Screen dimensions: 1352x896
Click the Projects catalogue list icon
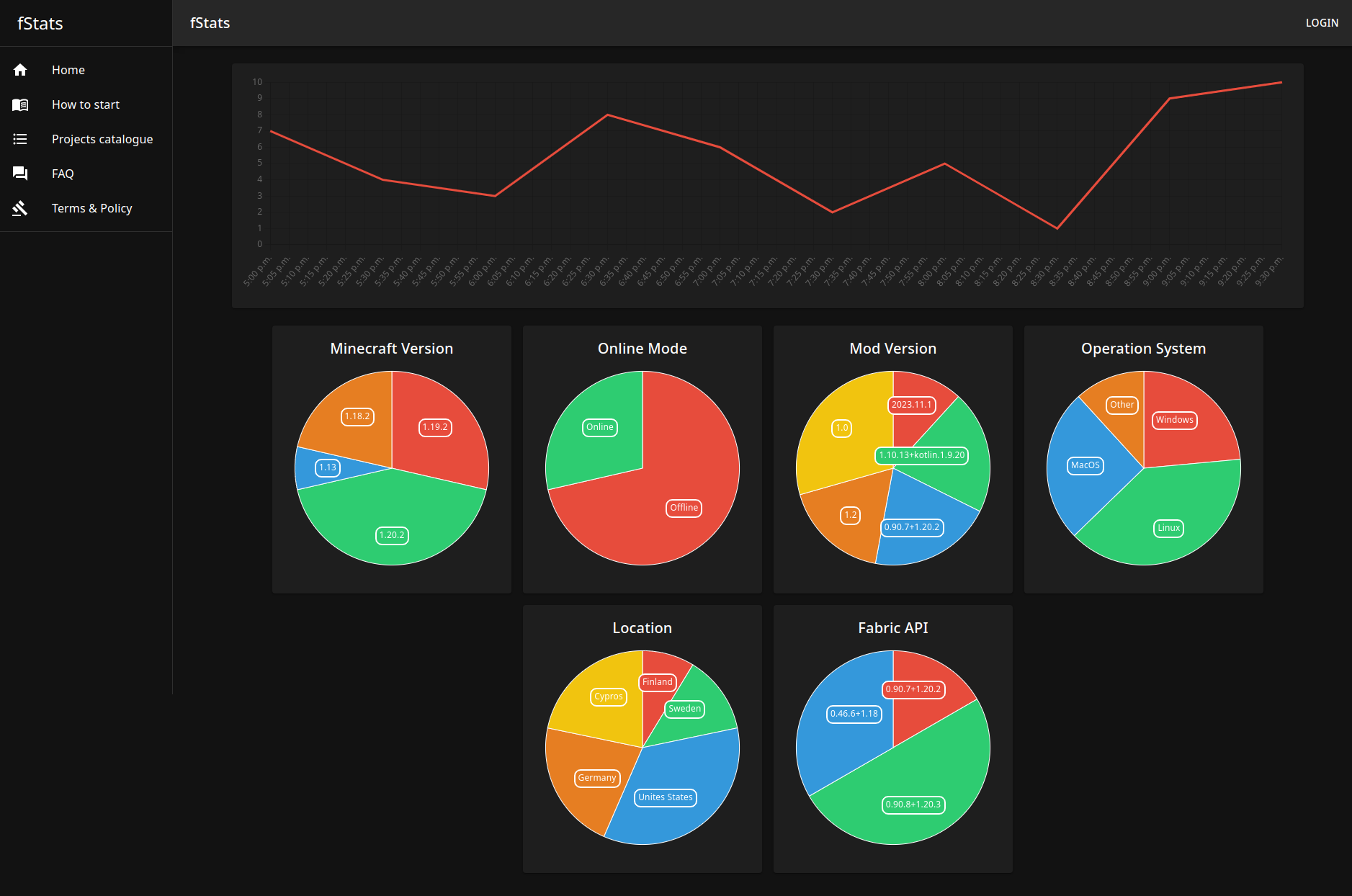[20, 139]
